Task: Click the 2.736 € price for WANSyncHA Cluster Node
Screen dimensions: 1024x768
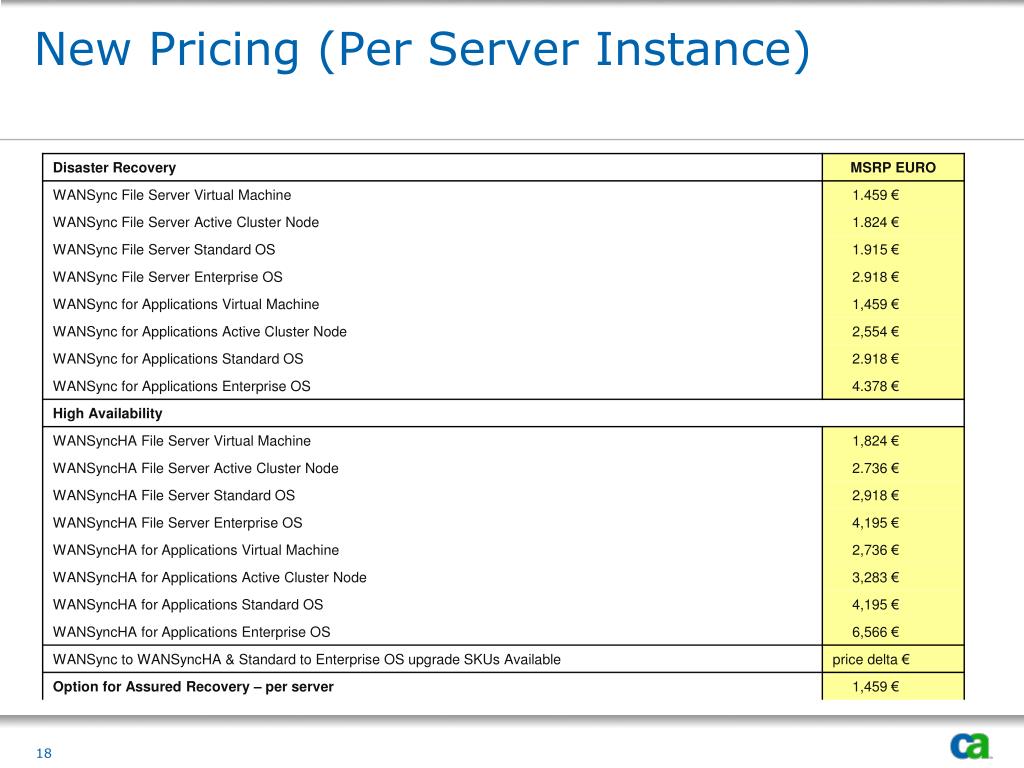Action: click(x=875, y=469)
